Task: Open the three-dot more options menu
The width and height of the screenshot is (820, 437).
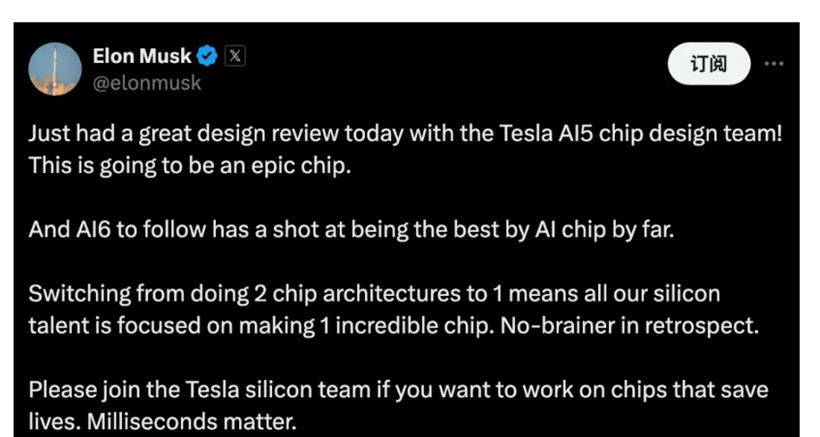Action: coord(773,64)
